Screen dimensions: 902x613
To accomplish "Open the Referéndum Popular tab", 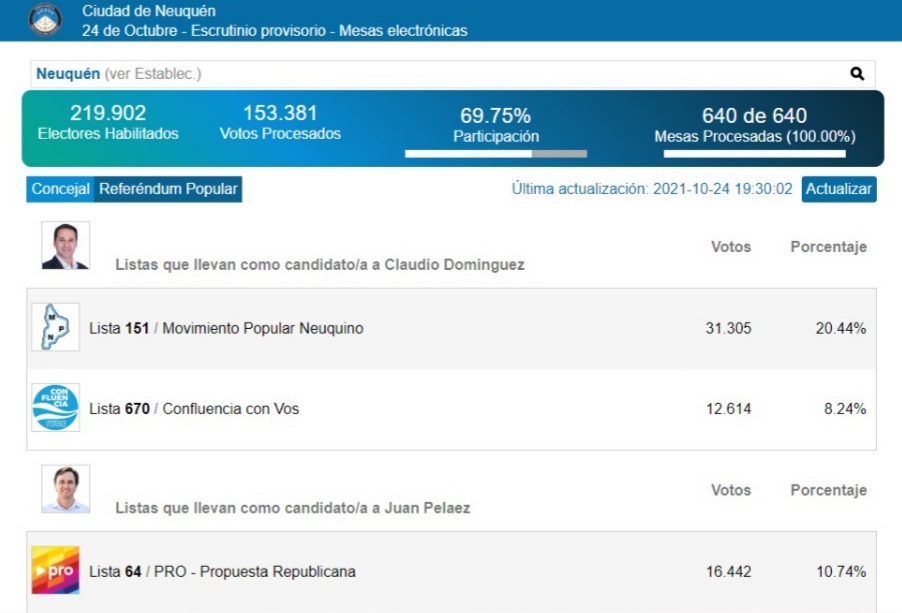I will pos(168,189).
